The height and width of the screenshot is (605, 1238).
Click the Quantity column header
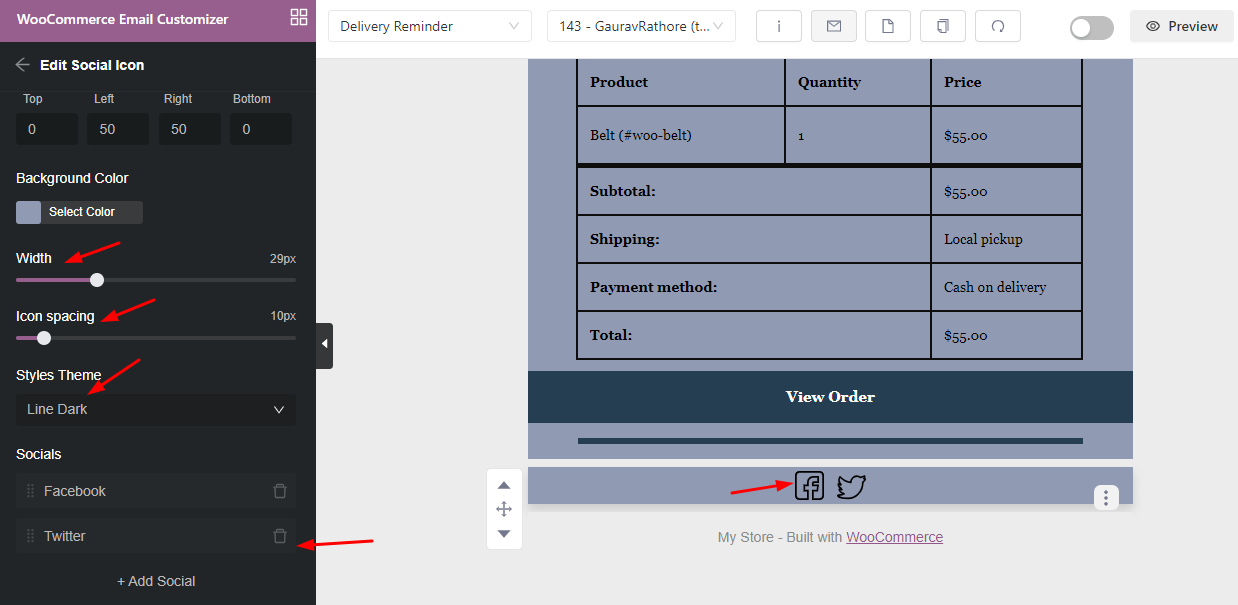pos(829,82)
